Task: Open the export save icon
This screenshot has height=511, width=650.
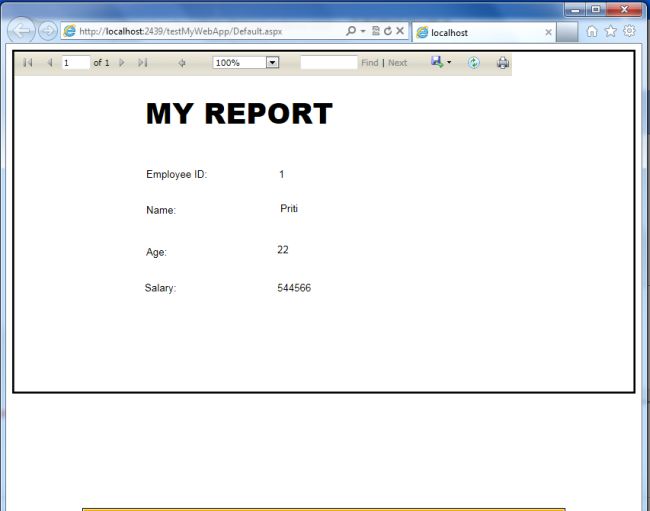Action: click(437, 62)
